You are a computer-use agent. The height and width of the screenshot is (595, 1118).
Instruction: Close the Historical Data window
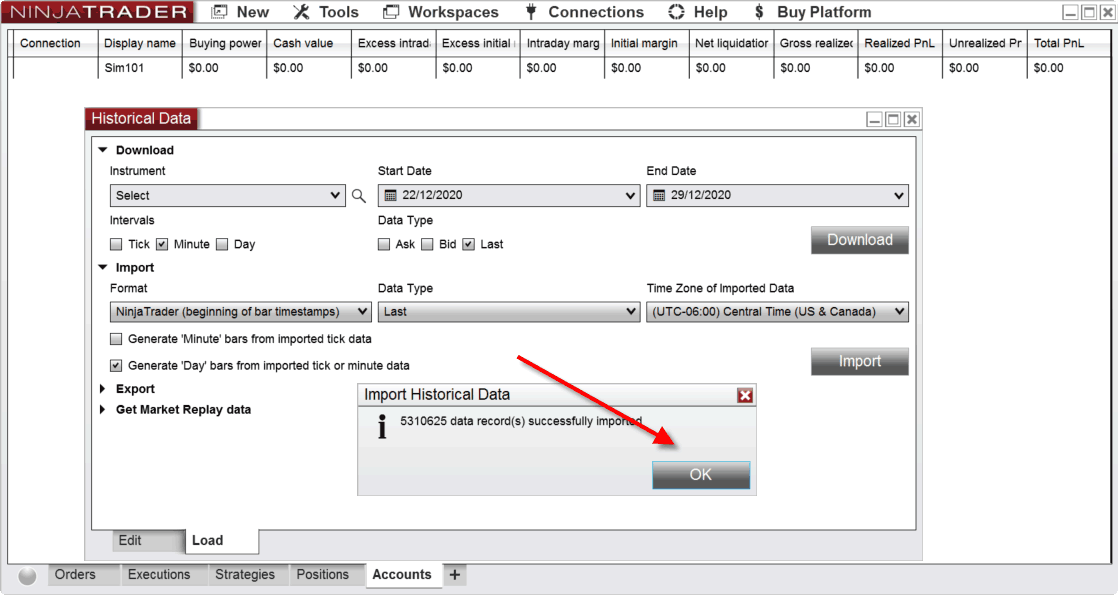point(911,119)
